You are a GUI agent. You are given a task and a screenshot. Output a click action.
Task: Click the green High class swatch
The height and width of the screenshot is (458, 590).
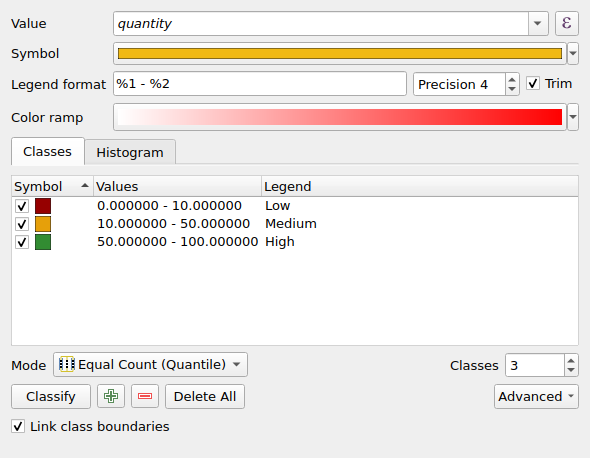[x=43, y=242]
